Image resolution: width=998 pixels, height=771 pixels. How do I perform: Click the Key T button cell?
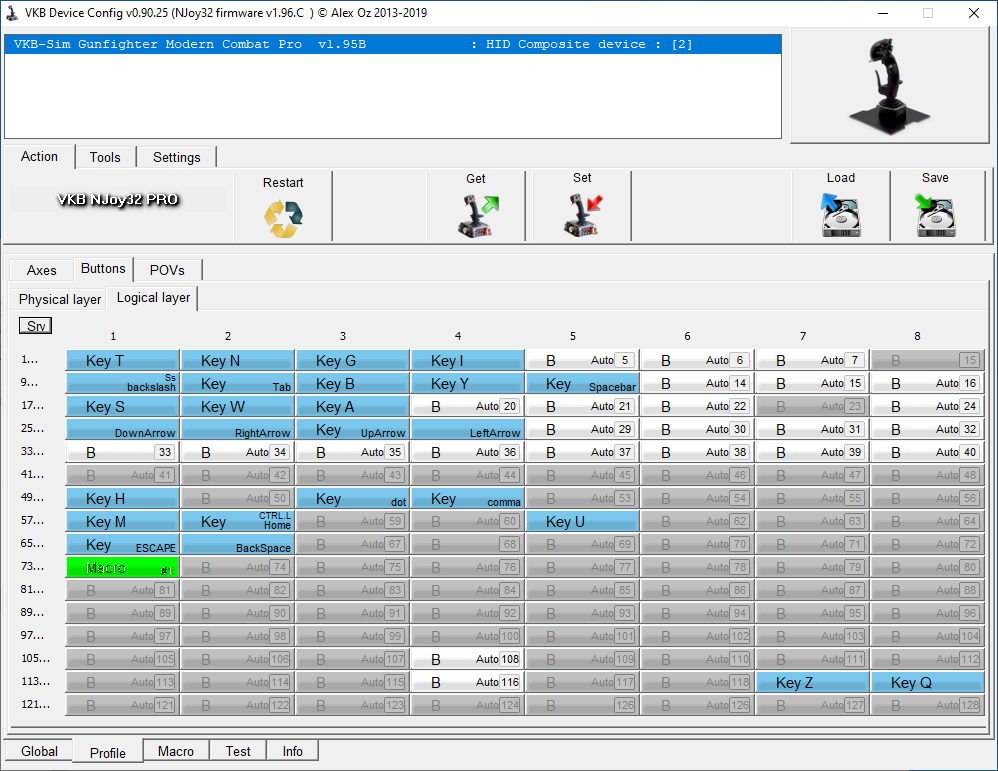click(x=122, y=360)
